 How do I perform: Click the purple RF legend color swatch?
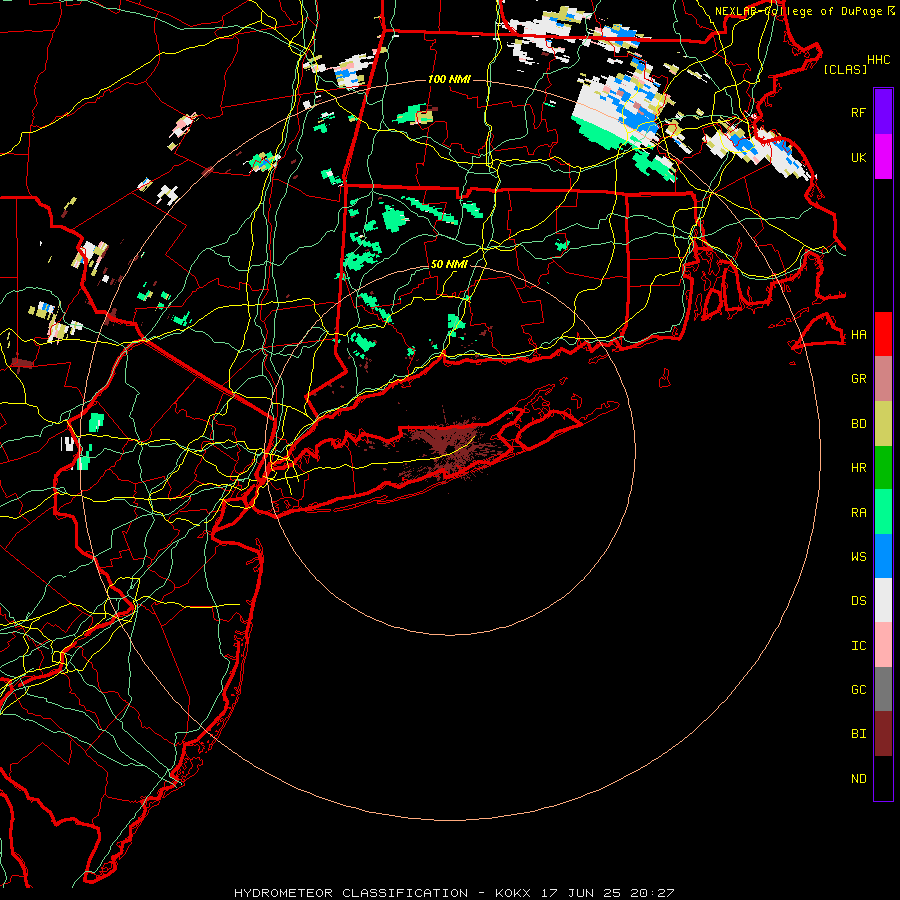[x=883, y=112]
